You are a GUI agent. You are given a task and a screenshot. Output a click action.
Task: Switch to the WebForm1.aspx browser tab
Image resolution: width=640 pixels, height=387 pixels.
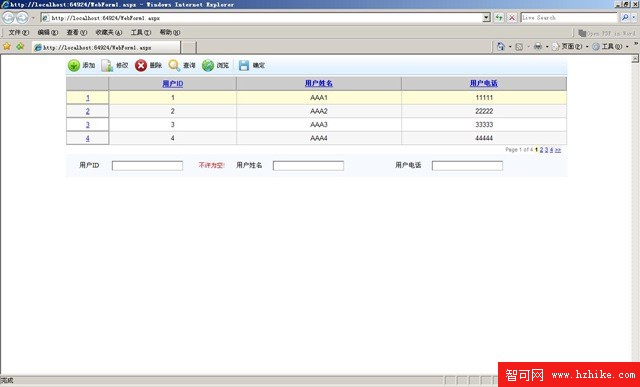(106, 47)
